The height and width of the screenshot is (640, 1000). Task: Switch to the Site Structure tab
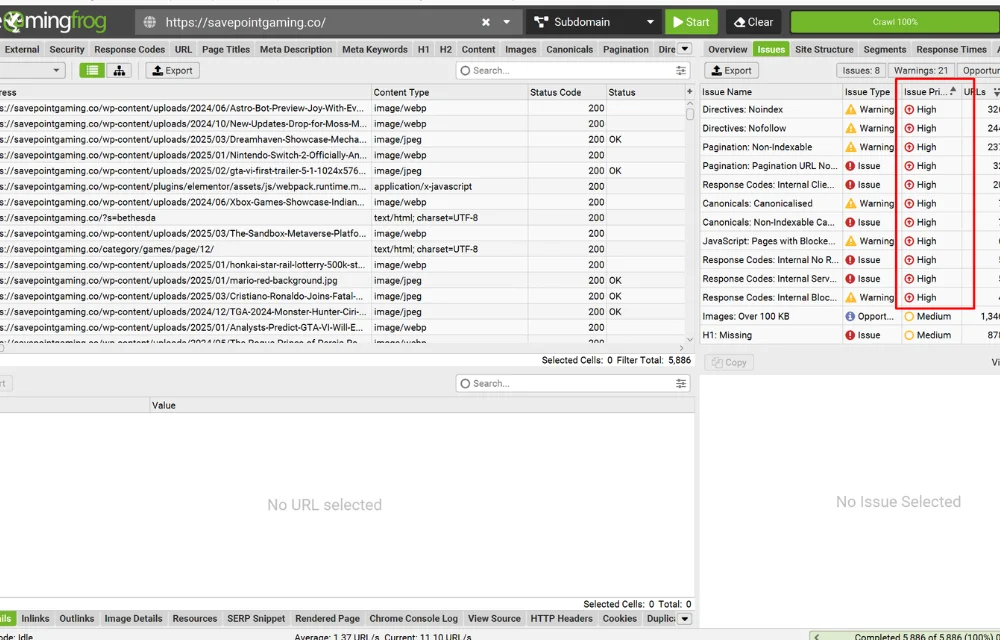[x=824, y=49]
